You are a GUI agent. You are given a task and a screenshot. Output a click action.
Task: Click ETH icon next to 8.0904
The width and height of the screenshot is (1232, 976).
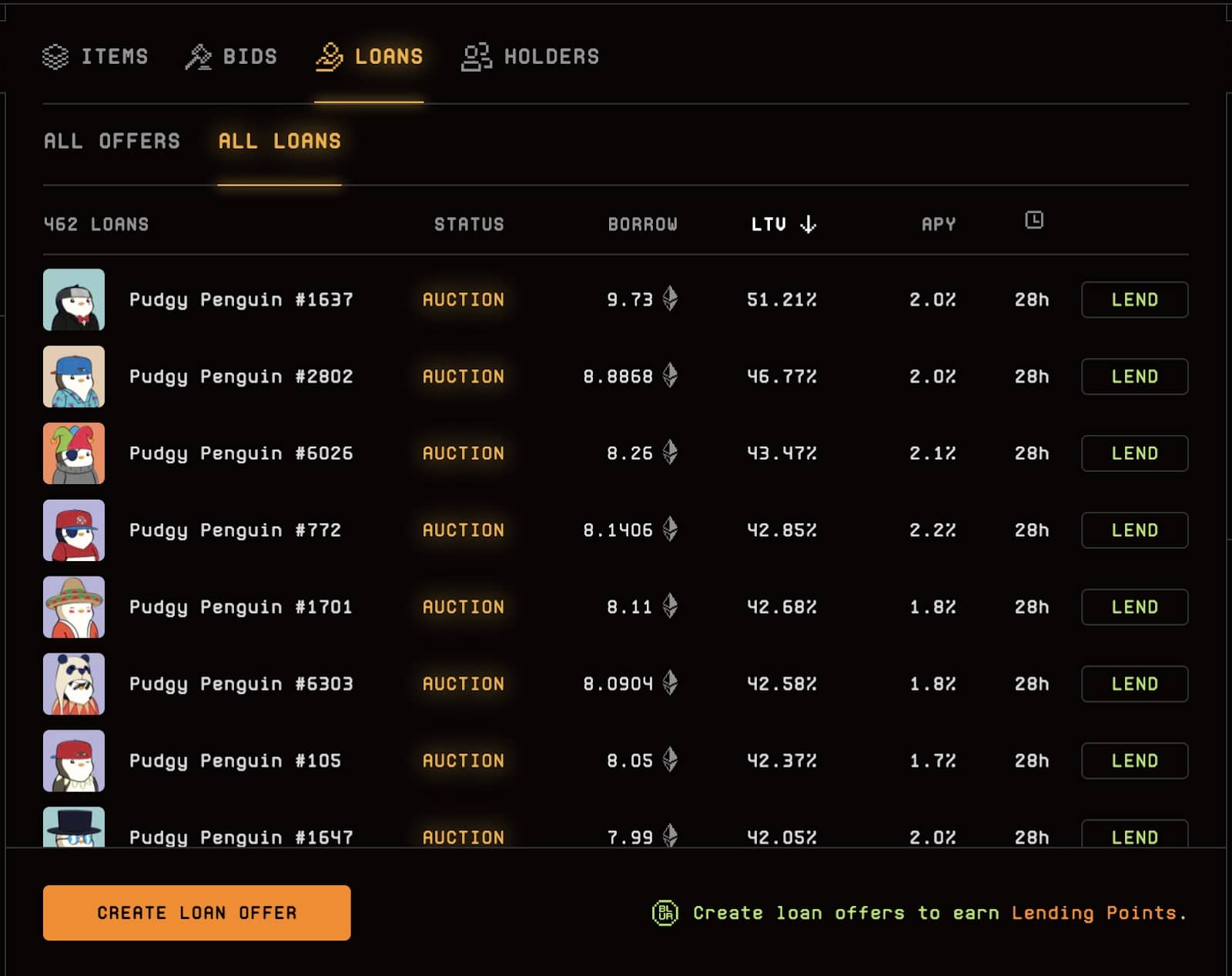671,683
